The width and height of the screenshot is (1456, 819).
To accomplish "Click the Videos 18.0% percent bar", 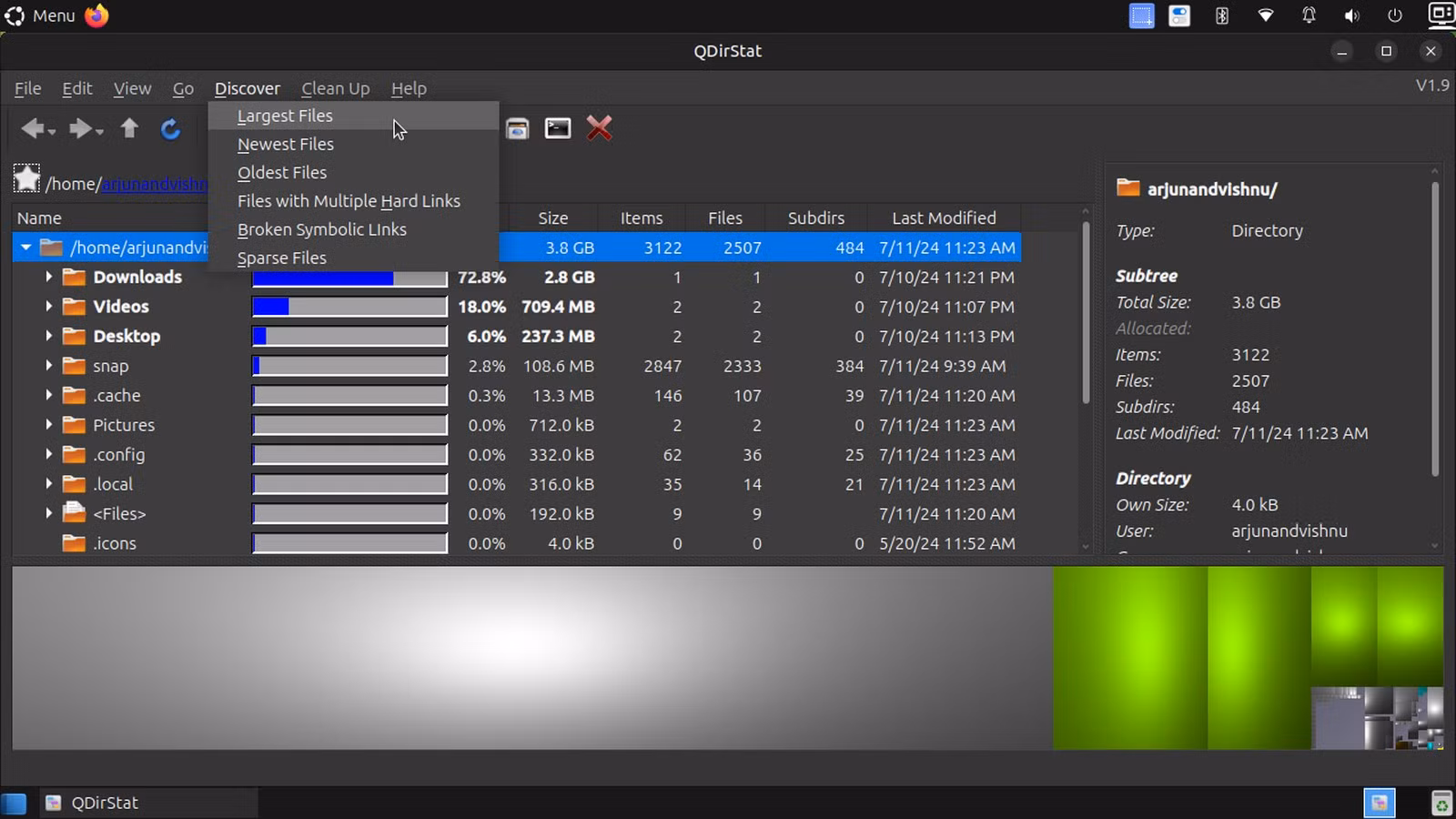I will click(349, 307).
